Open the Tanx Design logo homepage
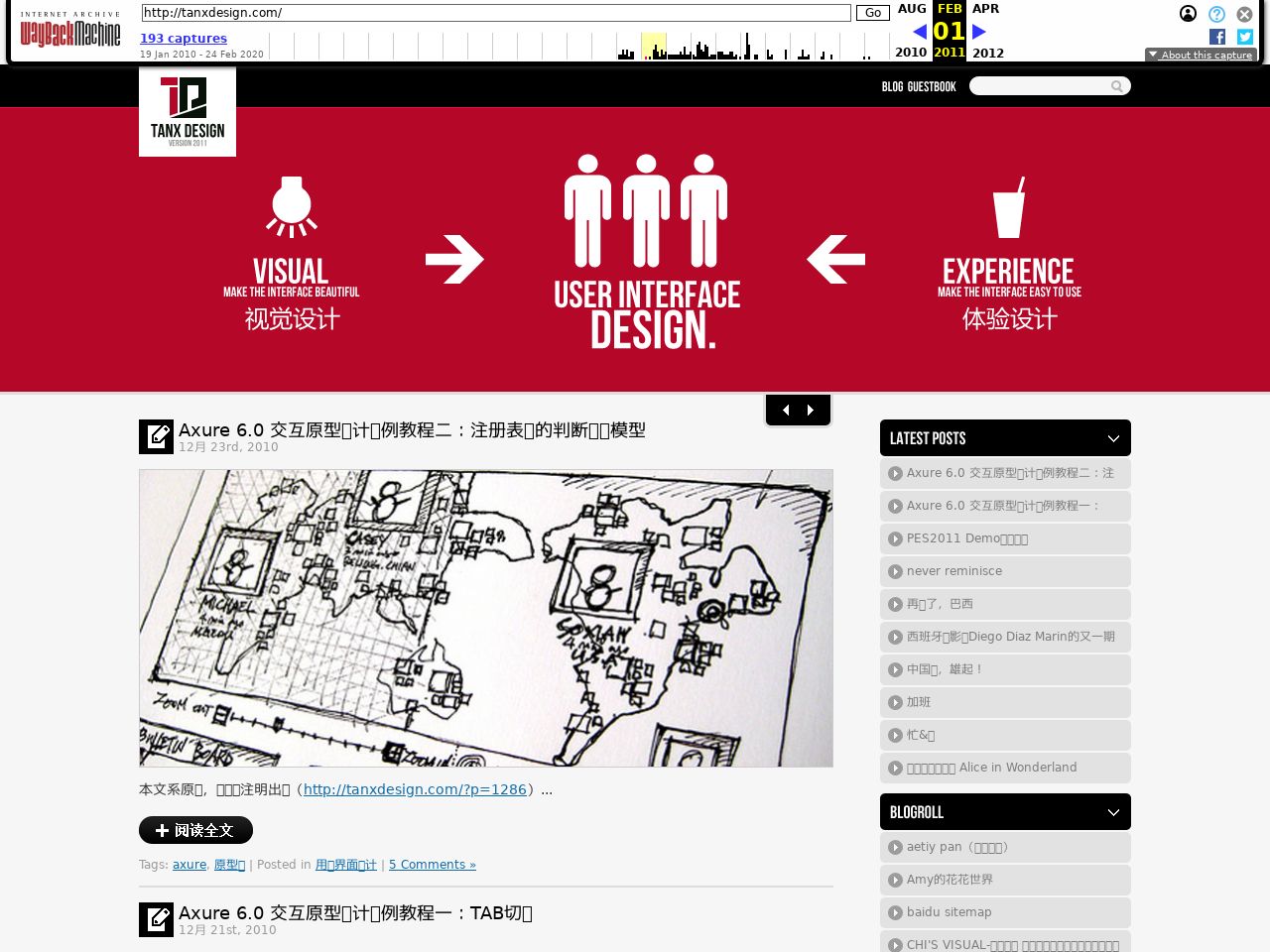Image resolution: width=1270 pixels, height=952 pixels. (188, 112)
